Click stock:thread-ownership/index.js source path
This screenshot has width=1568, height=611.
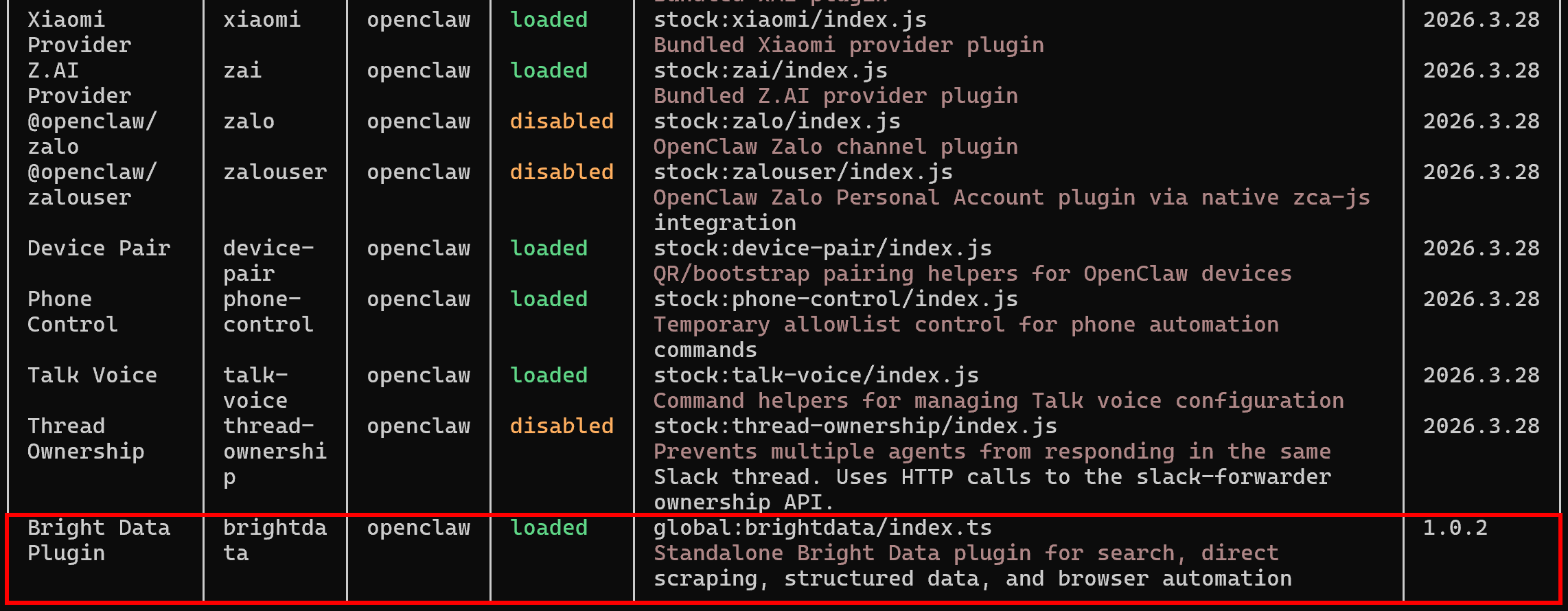[855, 426]
